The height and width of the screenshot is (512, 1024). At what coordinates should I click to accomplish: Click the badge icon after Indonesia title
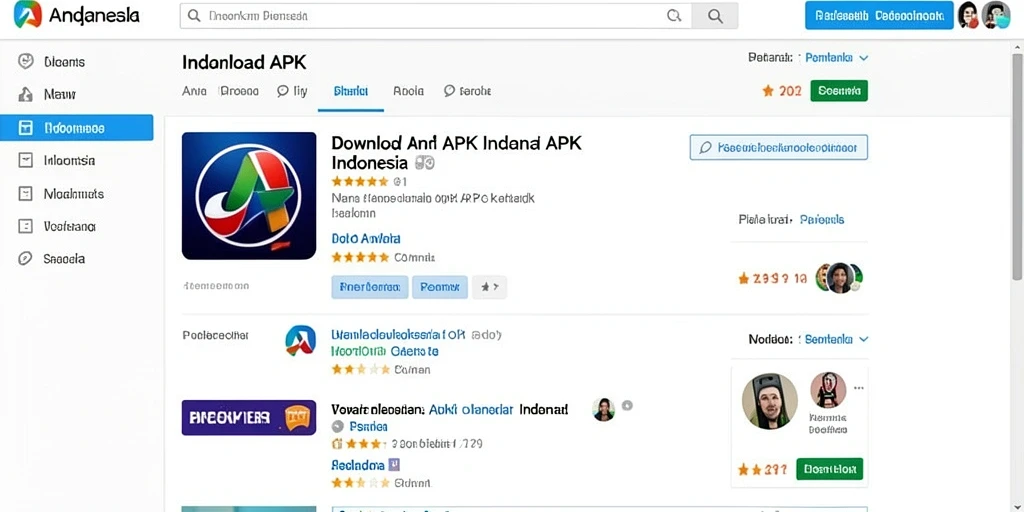[424, 163]
